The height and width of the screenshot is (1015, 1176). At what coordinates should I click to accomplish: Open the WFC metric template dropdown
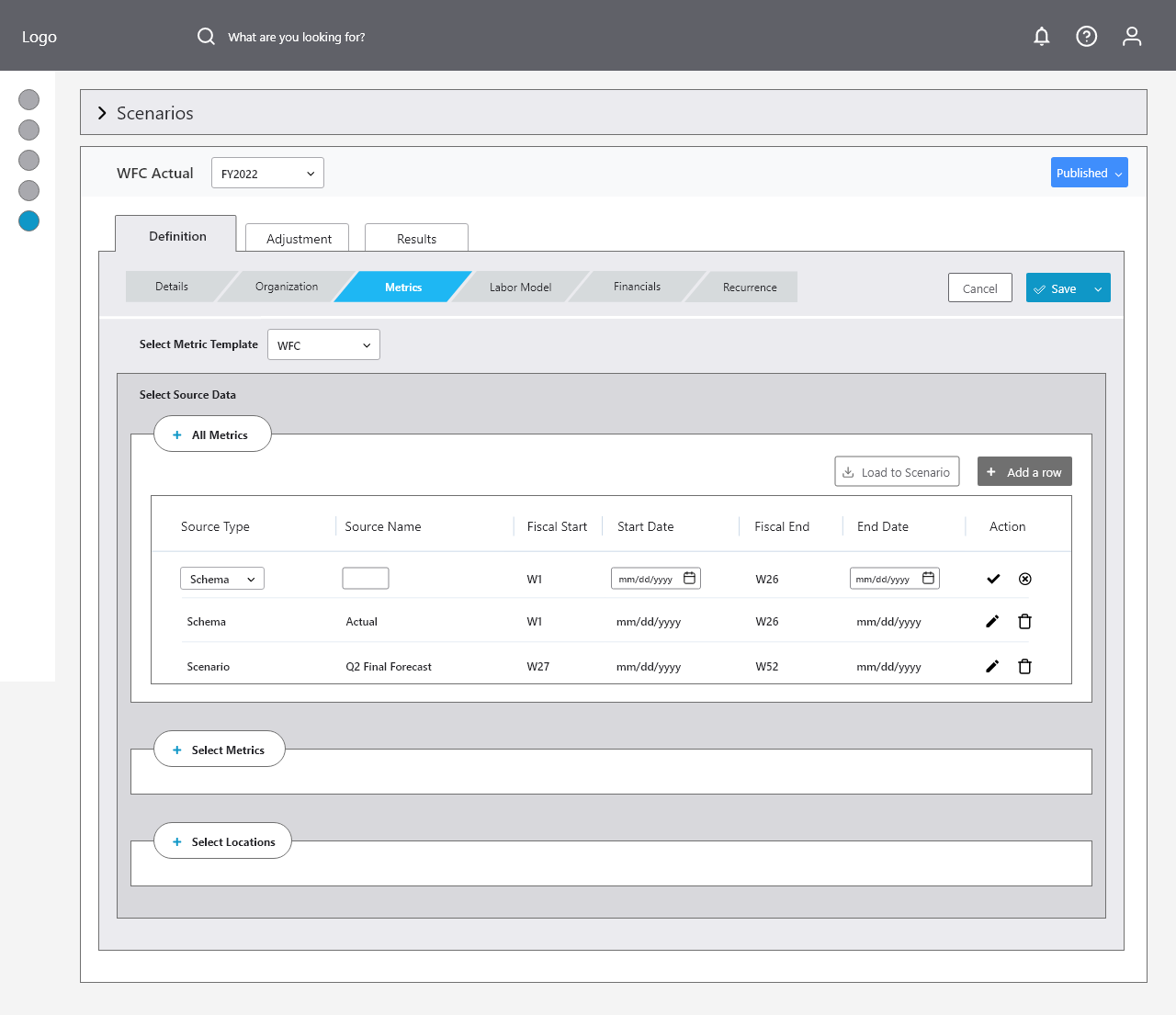(x=323, y=344)
